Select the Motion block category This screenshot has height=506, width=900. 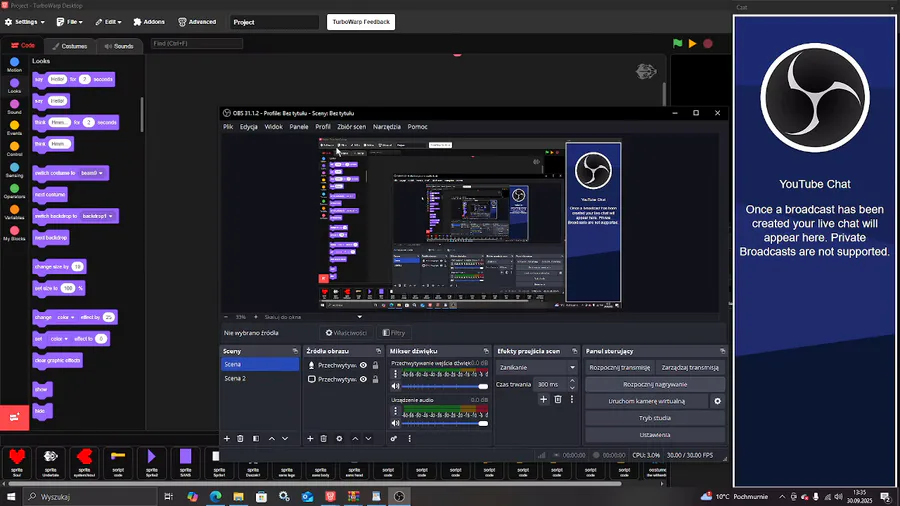click(x=14, y=65)
